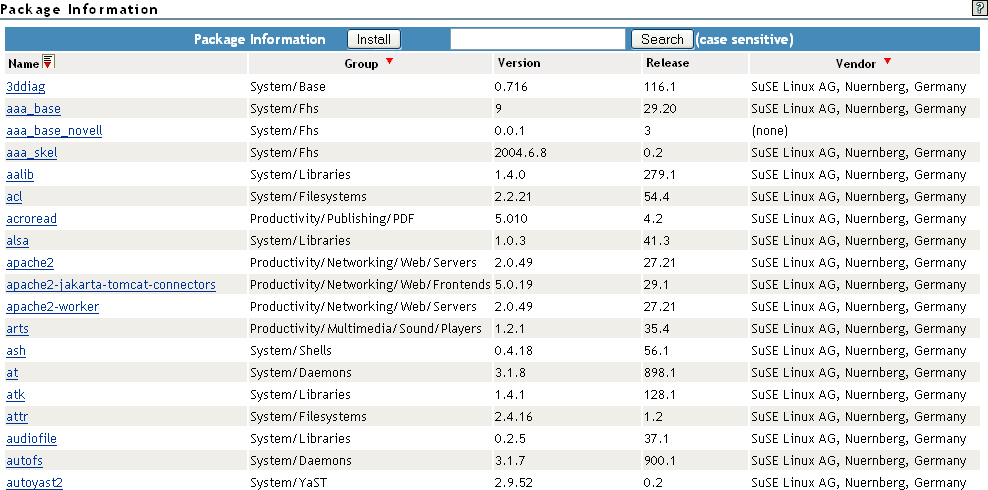Click the sort icon beside the Name header
This screenshot has width=988, height=490.
(48, 63)
